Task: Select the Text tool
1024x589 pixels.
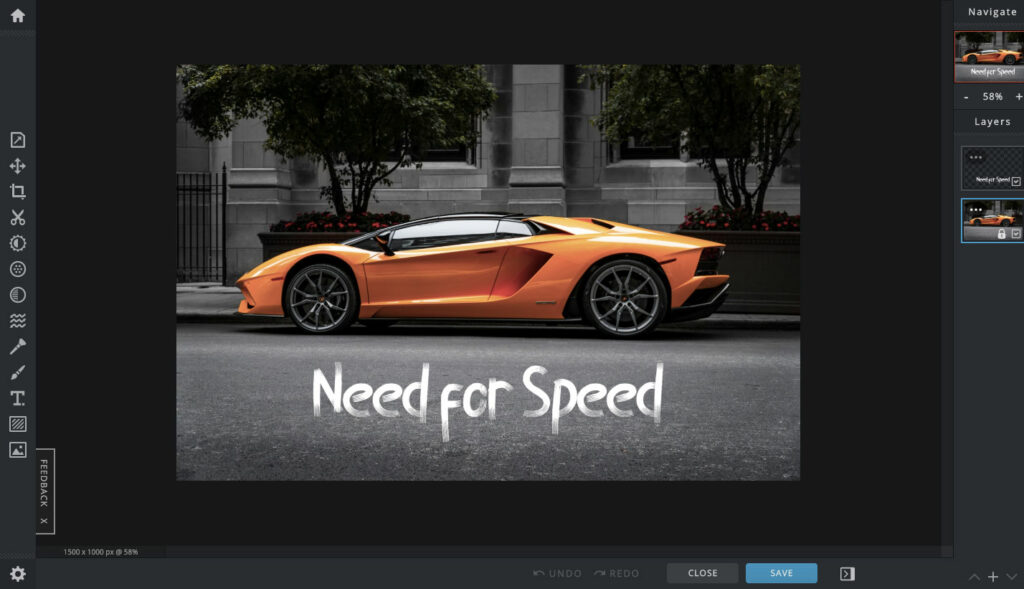Action: [x=17, y=398]
